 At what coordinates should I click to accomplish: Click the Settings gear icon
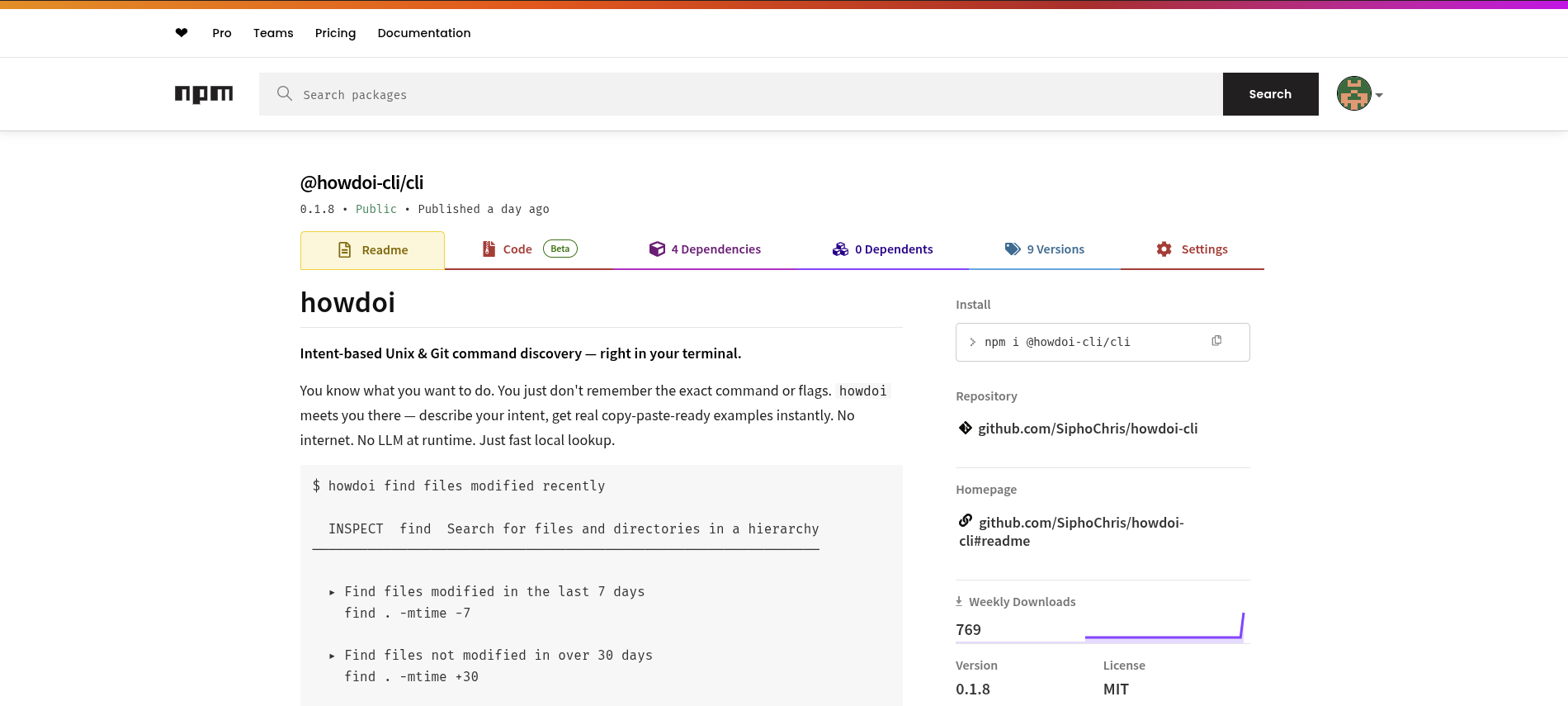[1164, 249]
